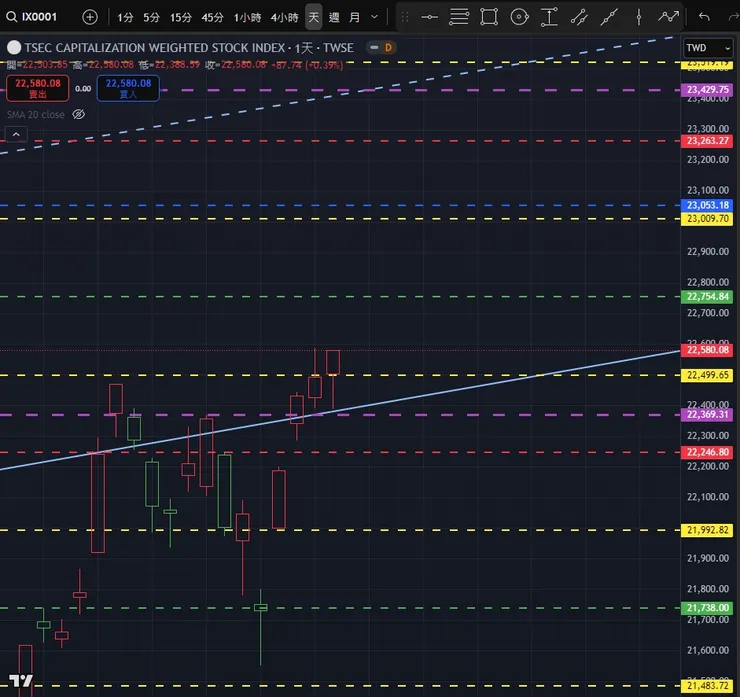
Task: Switch to the 45分 timeframe
Action: 212,17
